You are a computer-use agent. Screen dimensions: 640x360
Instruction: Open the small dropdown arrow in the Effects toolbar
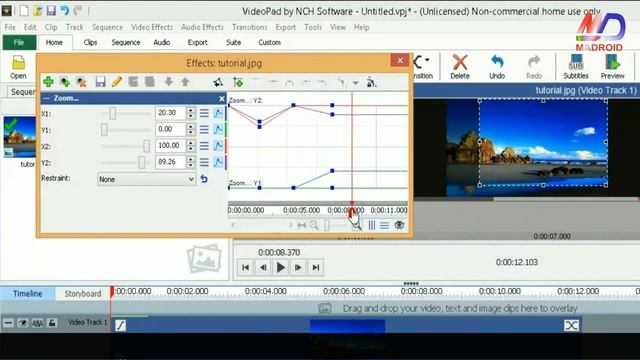(x=356, y=83)
